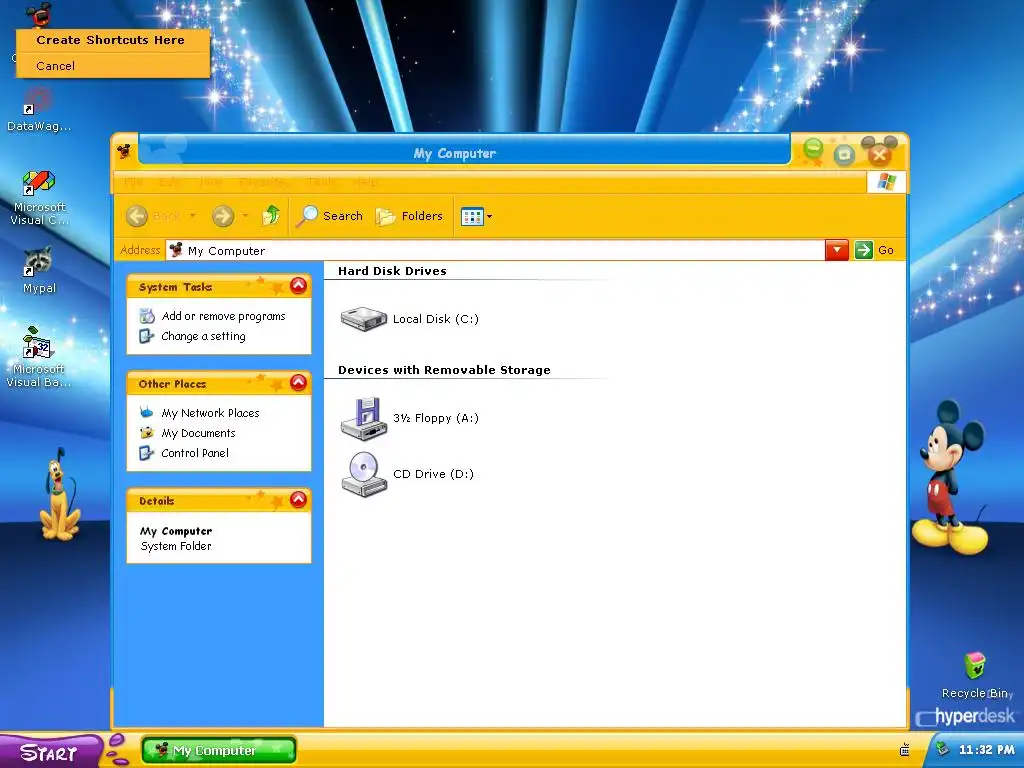Screen dimensions: 1024x768
Task: Open My Documents link
Action: (x=199, y=433)
